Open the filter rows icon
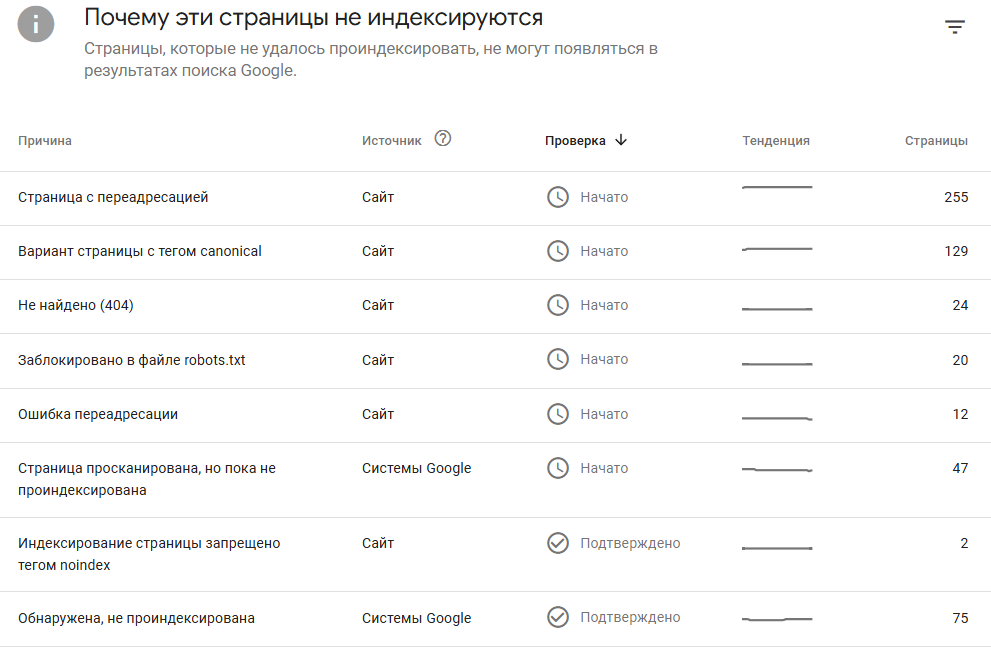The width and height of the screenshot is (991, 651). 954,27
